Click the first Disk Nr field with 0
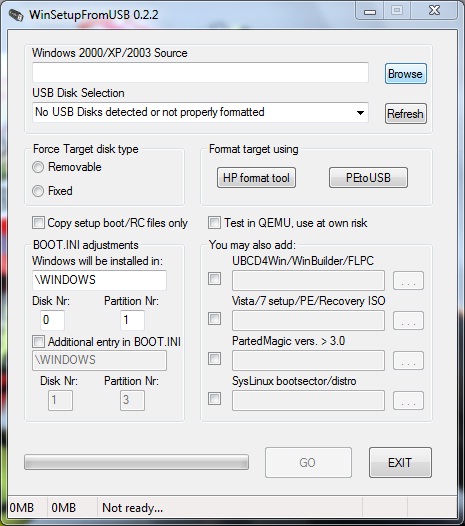465x526 pixels. (52, 320)
